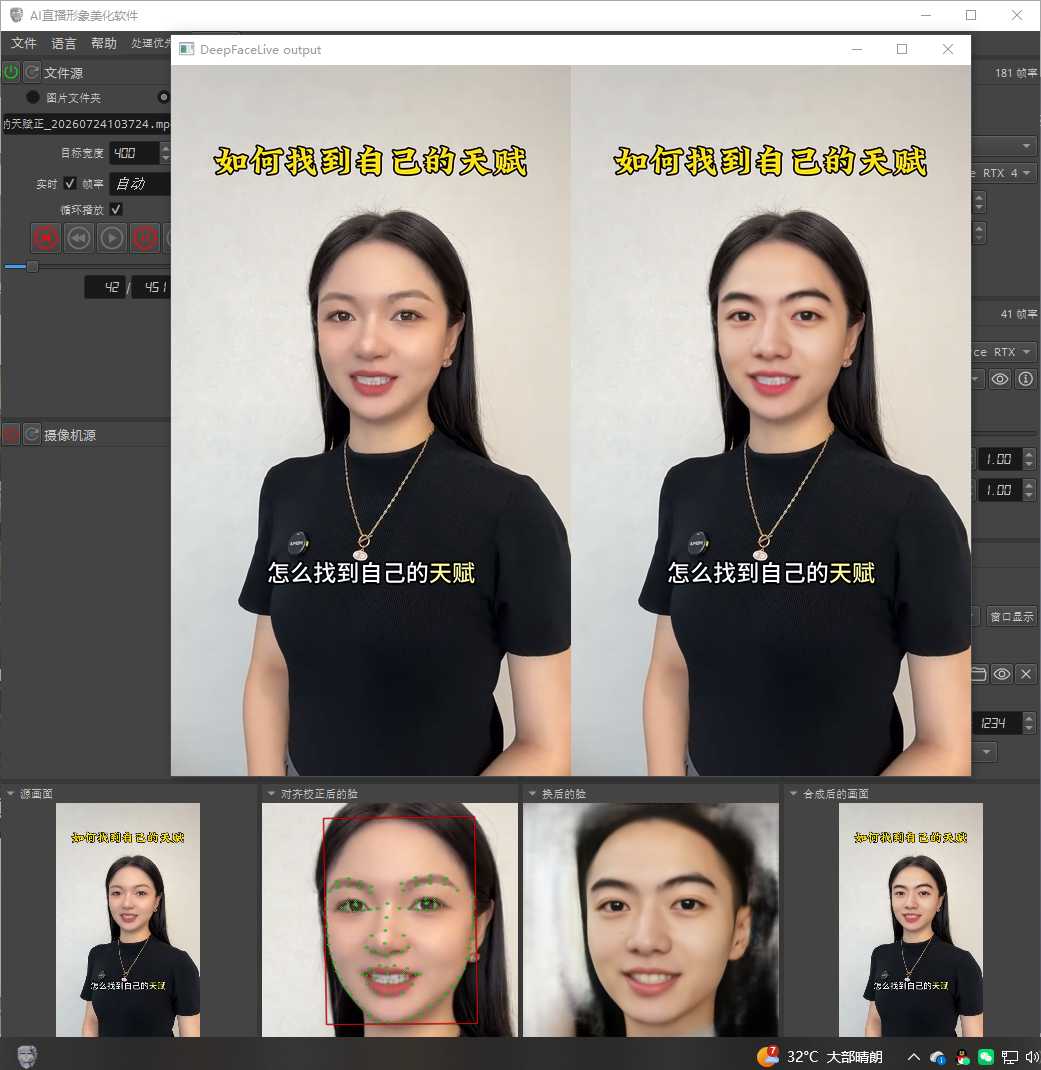This screenshot has width=1041, height=1070.
Task: Click the red stop playback button
Action: point(46,238)
